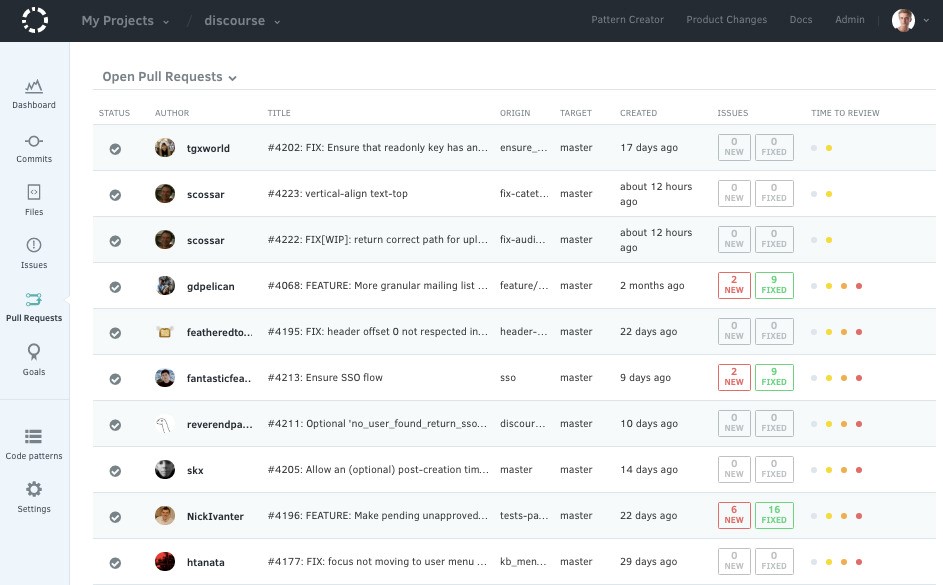Click the Codacy logo icon
The width and height of the screenshot is (943, 585).
34,20
